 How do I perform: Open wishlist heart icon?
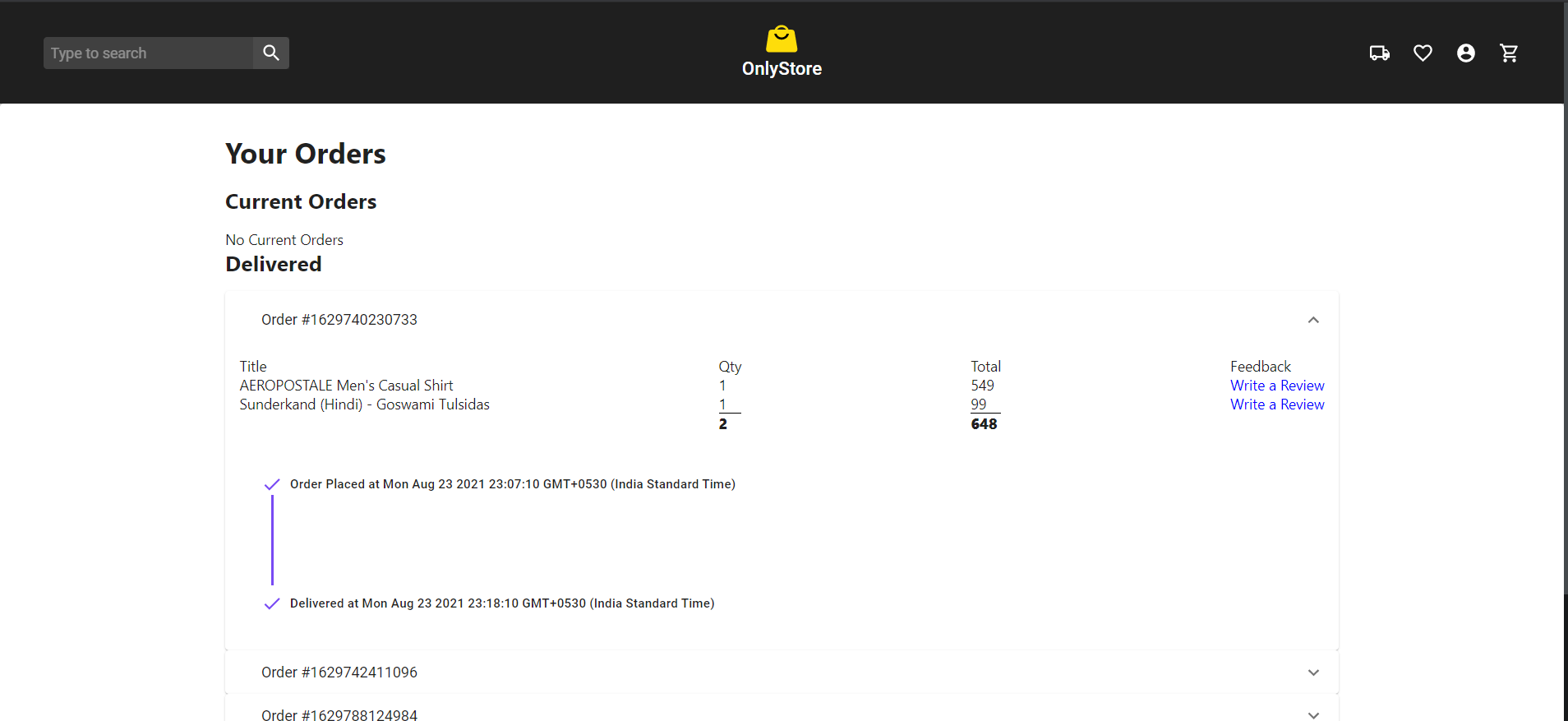(x=1423, y=53)
